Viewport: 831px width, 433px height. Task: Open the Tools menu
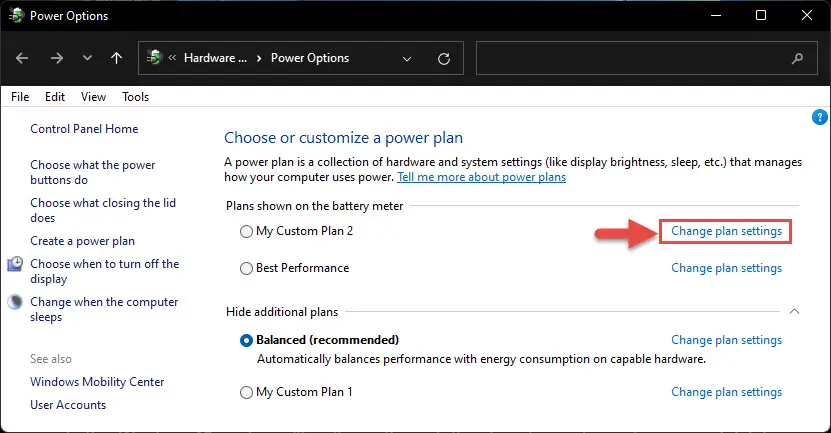click(136, 97)
